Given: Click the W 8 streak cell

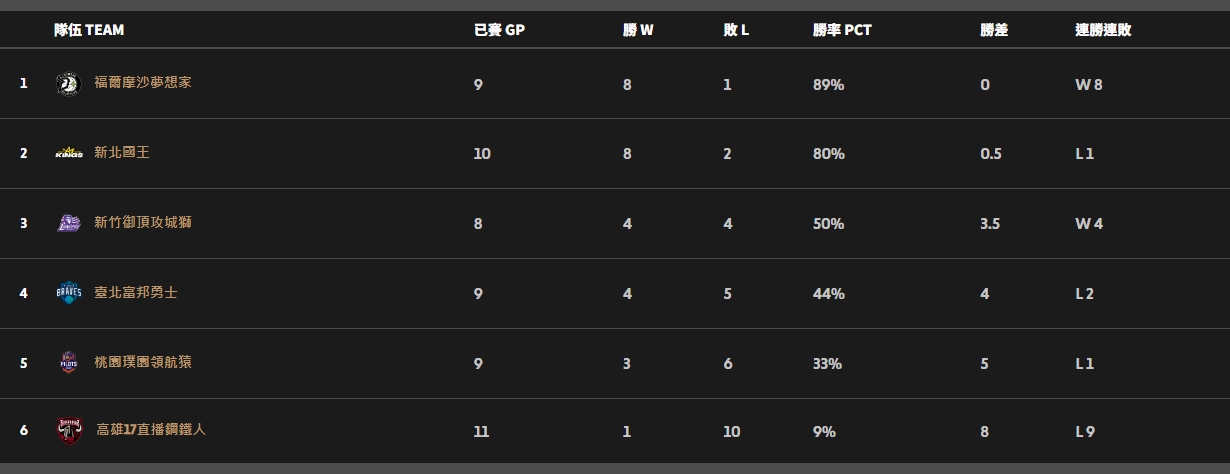Looking at the screenshot, I should [1089, 85].
